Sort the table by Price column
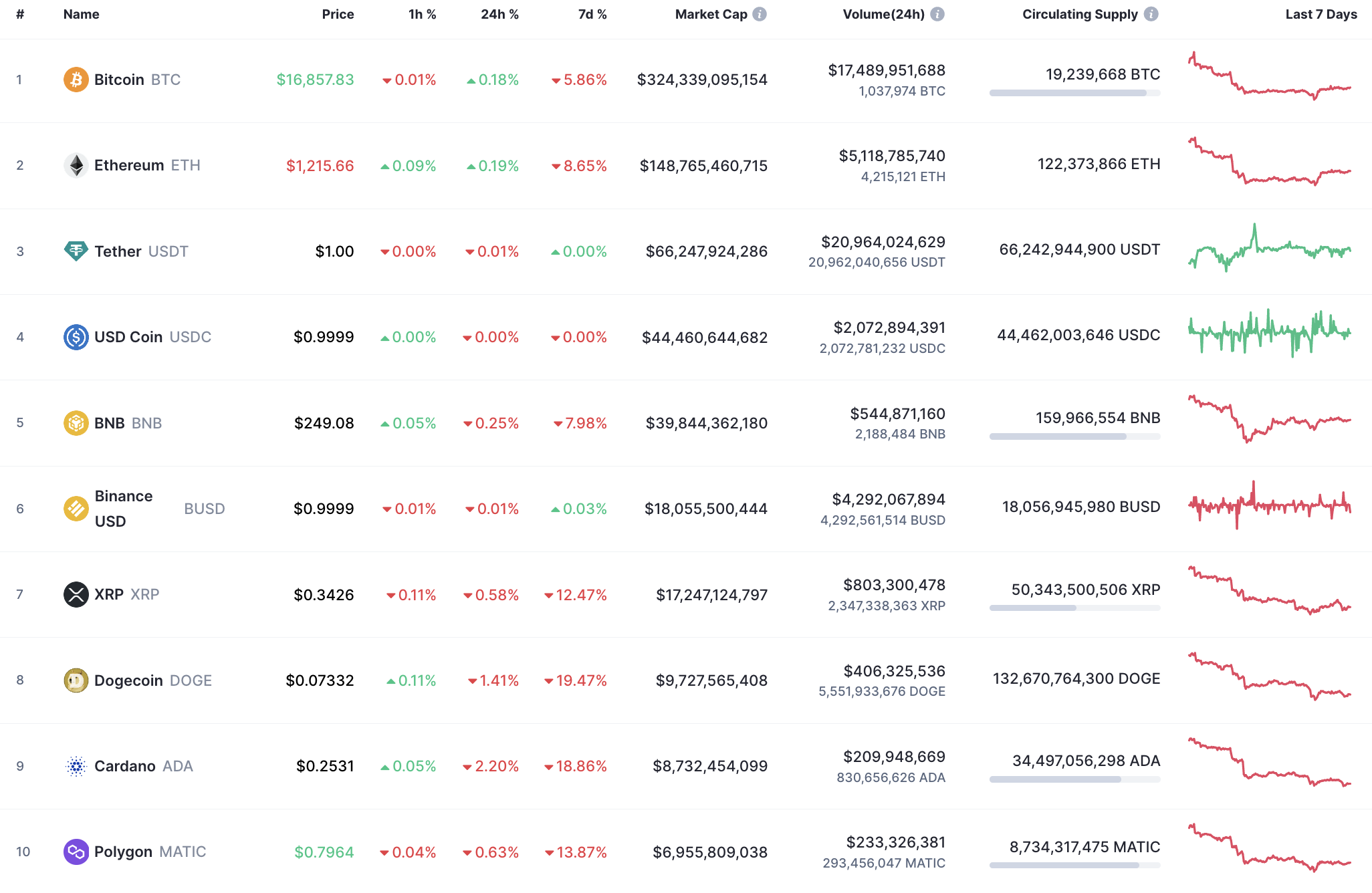This screenshot has height=893, width=1372. pyautogui.click(x=338, y=13)
